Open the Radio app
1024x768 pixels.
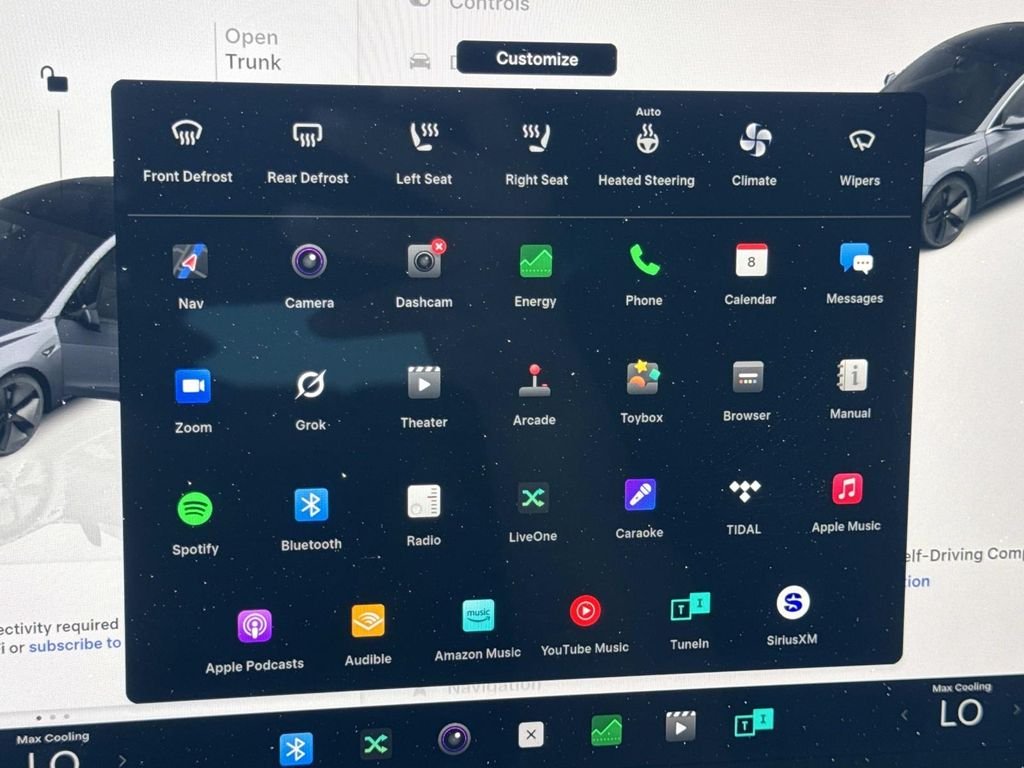click(424, 515)
